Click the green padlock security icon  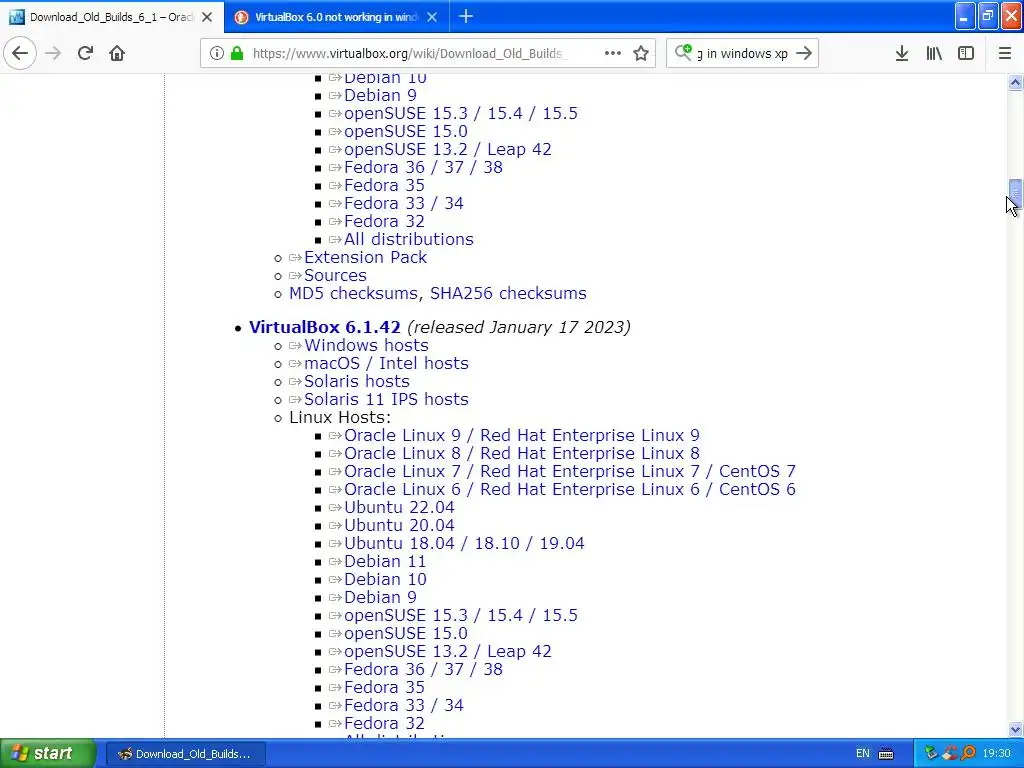click(237, 54)
